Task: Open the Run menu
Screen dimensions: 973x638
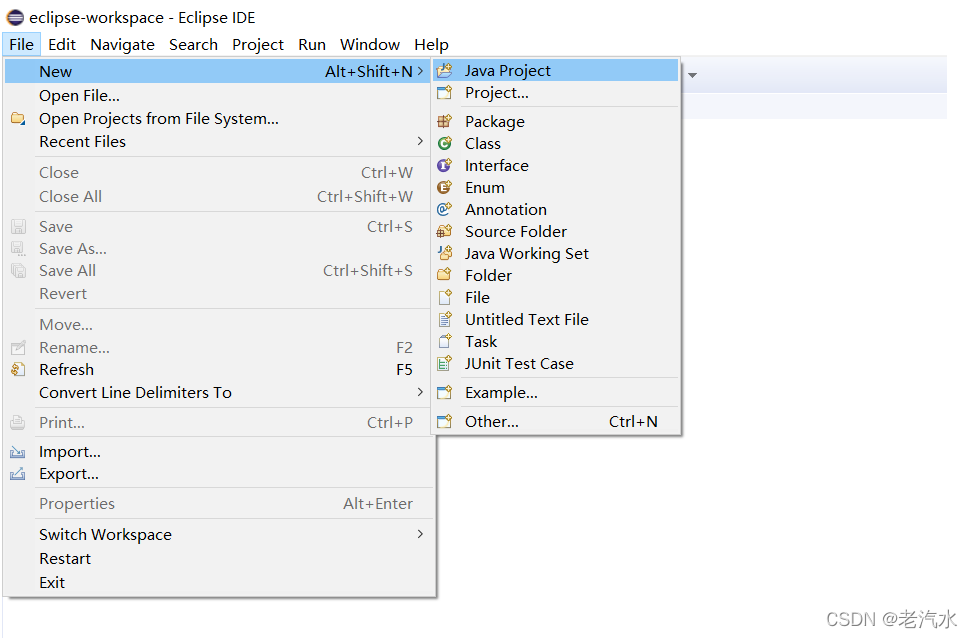Action: (312, 45)
